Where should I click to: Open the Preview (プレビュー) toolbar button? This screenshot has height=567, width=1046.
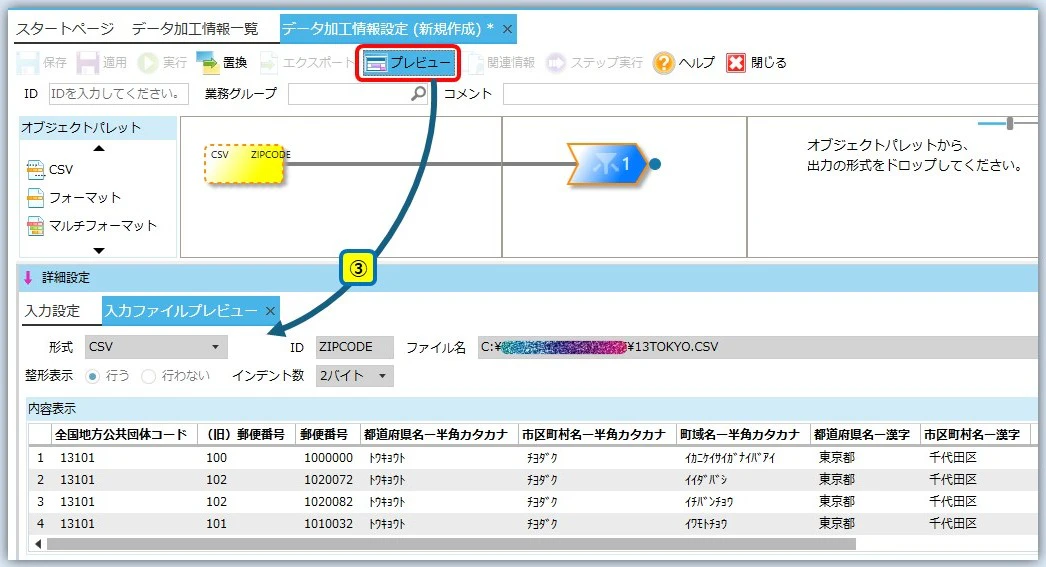(408, 63)
